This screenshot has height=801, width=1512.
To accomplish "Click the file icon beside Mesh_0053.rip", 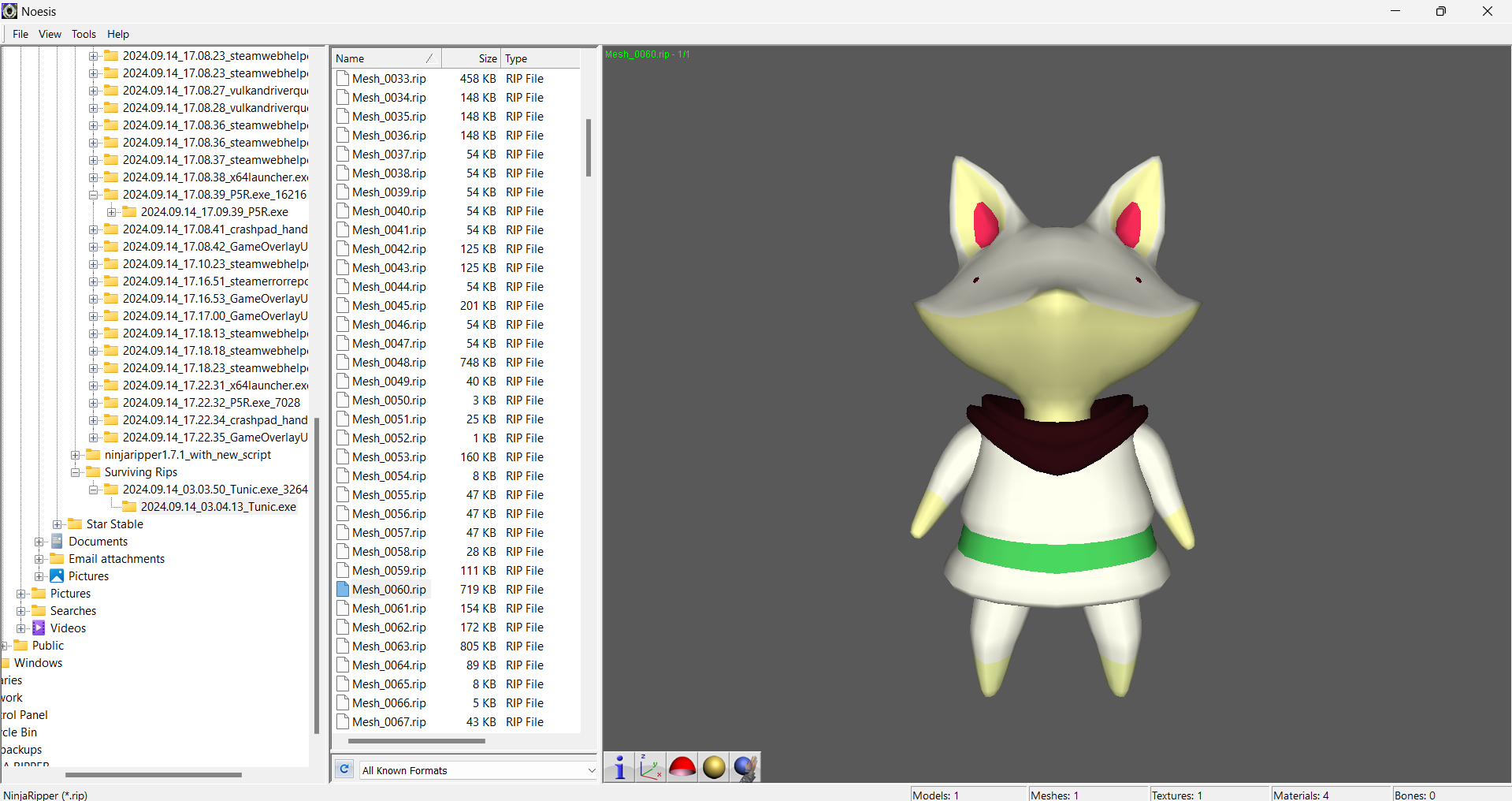I will click(343, 456).
